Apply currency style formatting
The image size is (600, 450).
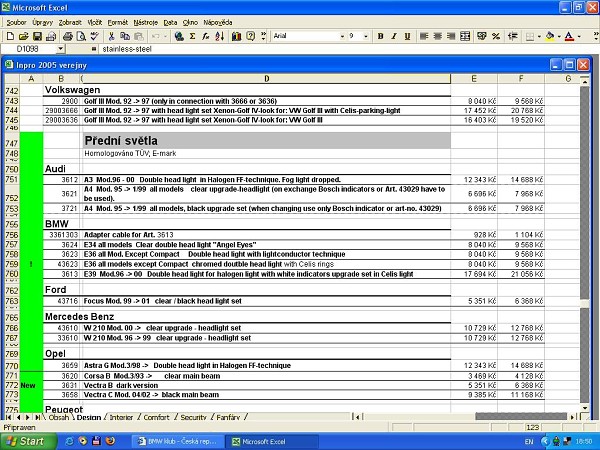pyautogui.click(x=482, y=36)
